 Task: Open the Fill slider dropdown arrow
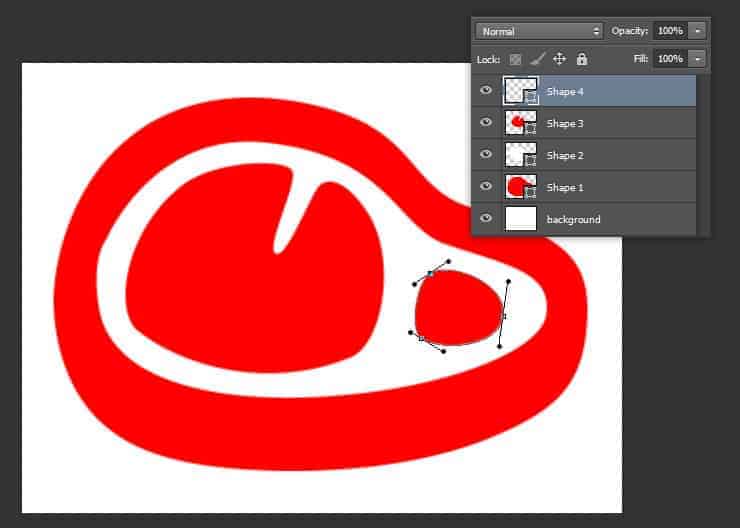point(697,59)
